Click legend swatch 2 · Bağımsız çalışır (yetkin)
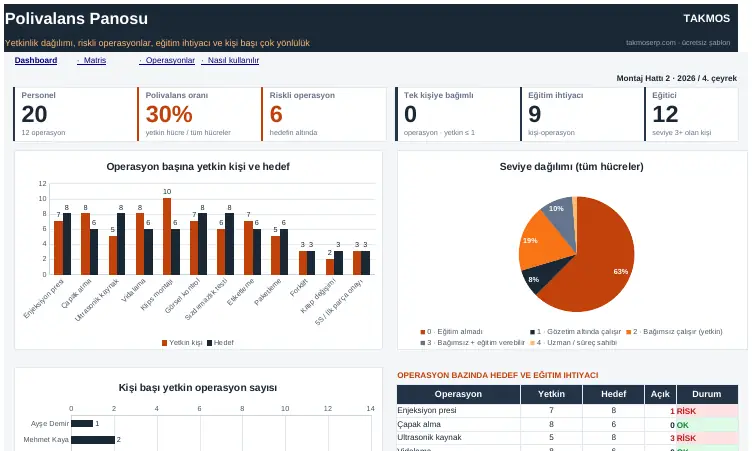 [628, 332]
